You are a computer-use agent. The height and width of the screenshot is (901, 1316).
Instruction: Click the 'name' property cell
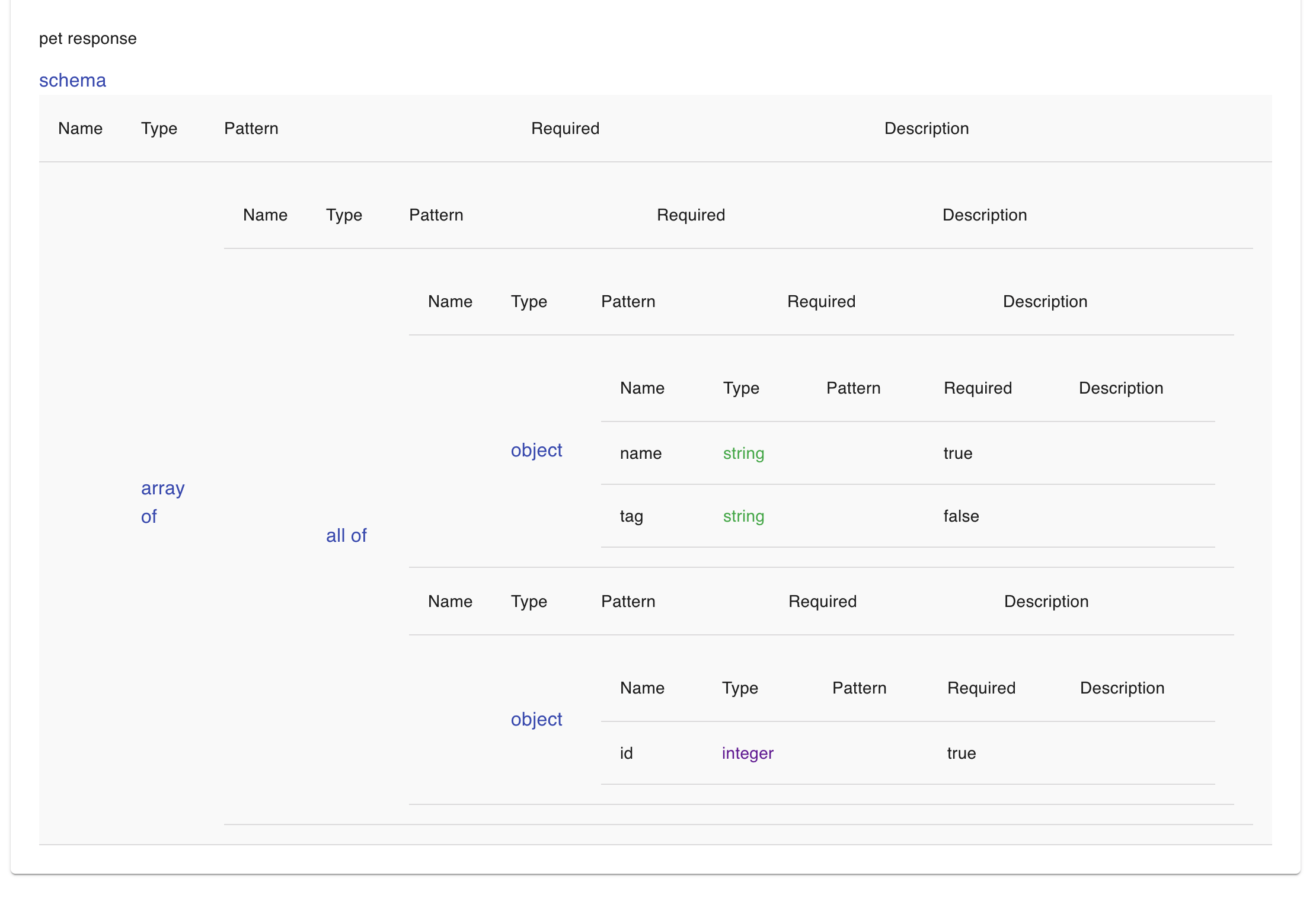coord(640,453)
